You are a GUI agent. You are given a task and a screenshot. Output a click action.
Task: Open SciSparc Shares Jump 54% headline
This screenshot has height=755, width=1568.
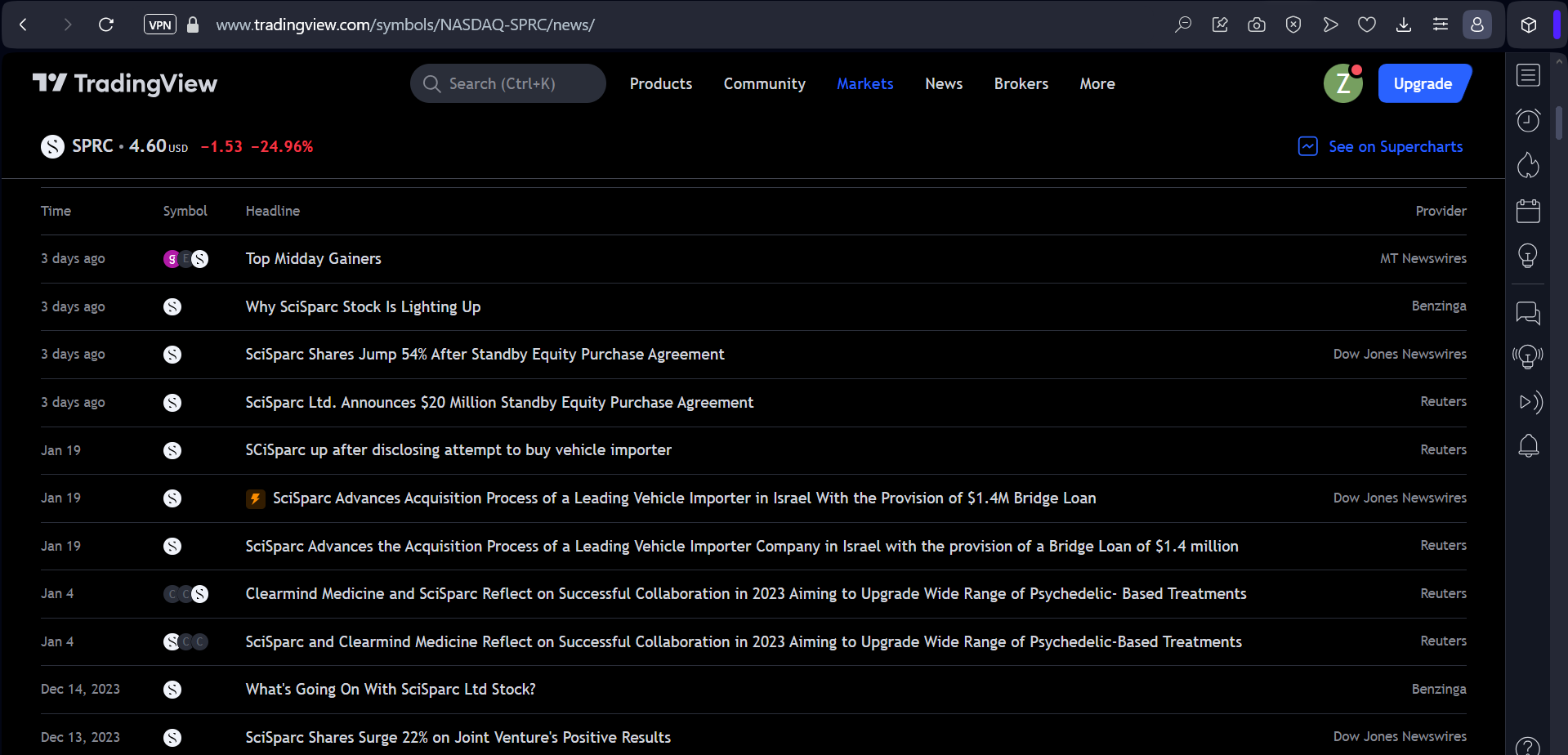pos(485,354)
